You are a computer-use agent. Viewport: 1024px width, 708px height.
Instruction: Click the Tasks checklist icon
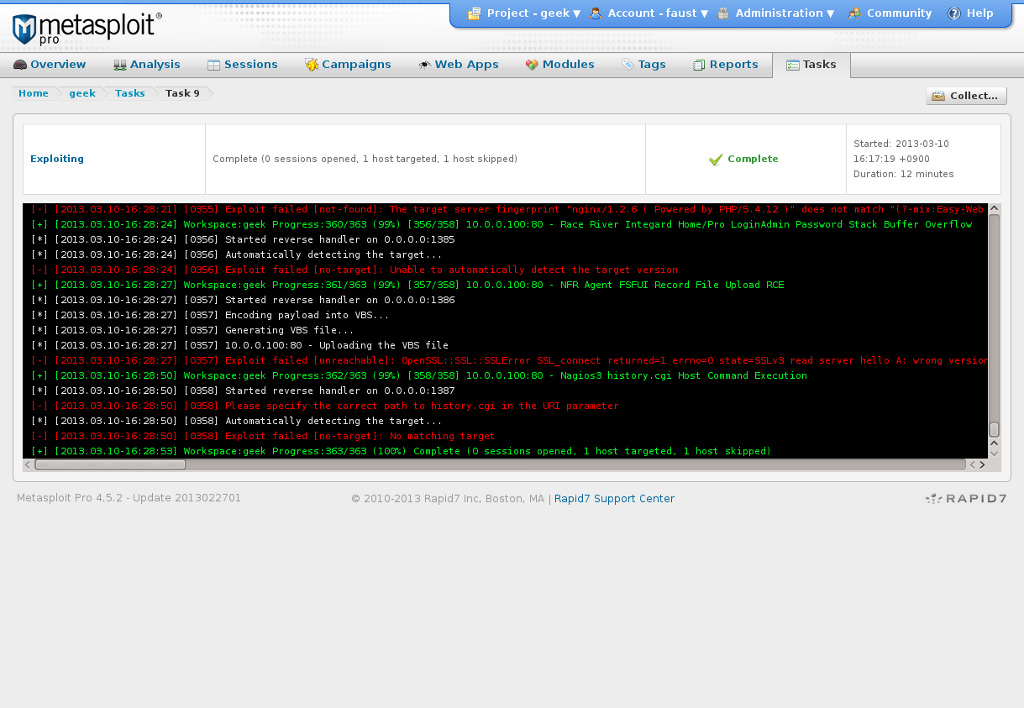tap(793, 65)
